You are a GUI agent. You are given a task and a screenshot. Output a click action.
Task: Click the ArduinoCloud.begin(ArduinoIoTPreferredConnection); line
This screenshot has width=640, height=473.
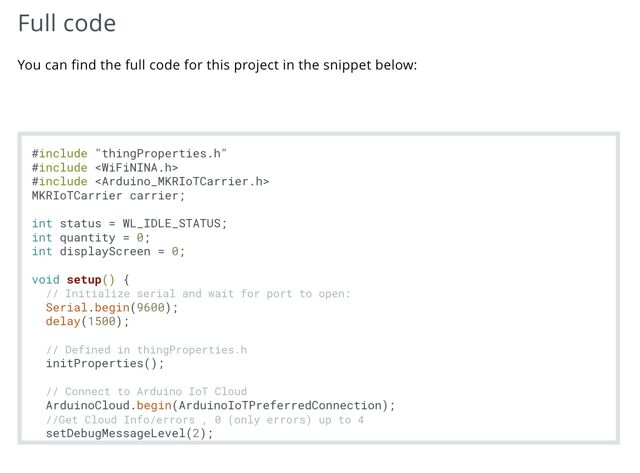(220, 406)
